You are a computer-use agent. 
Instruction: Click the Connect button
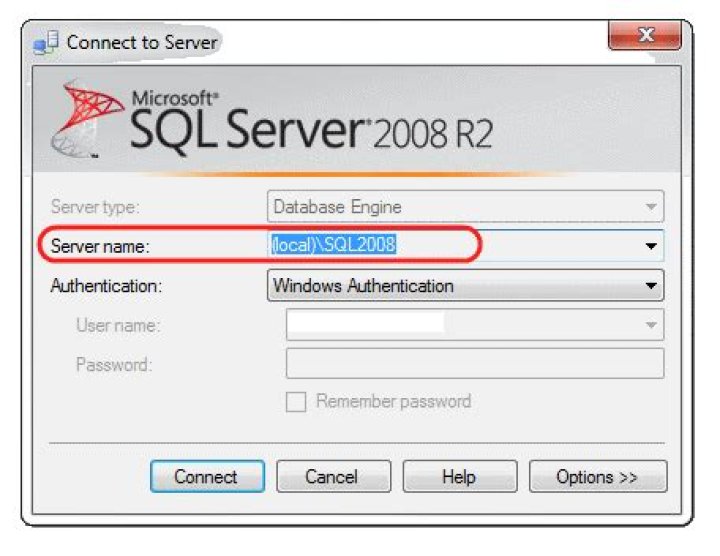208,476
